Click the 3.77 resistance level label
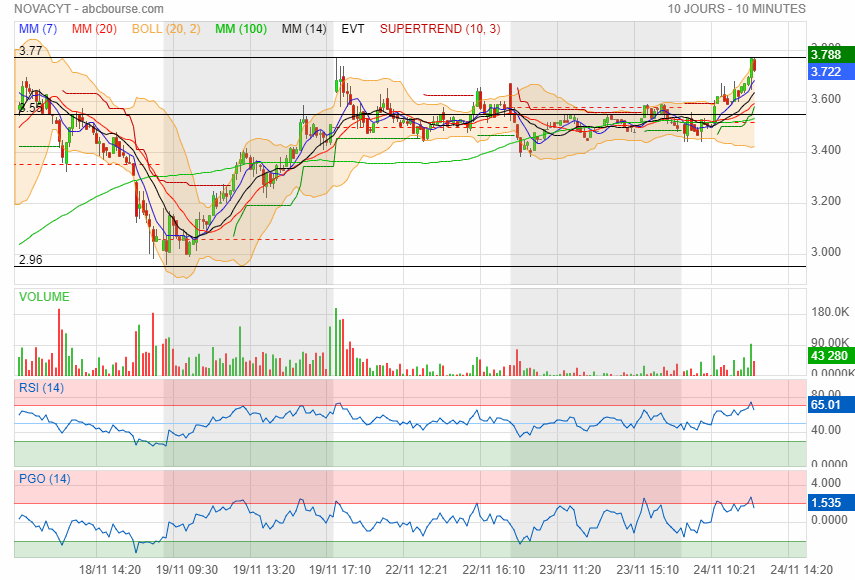Viewport: 855px width, 580px height. click(x=31, y=51)
